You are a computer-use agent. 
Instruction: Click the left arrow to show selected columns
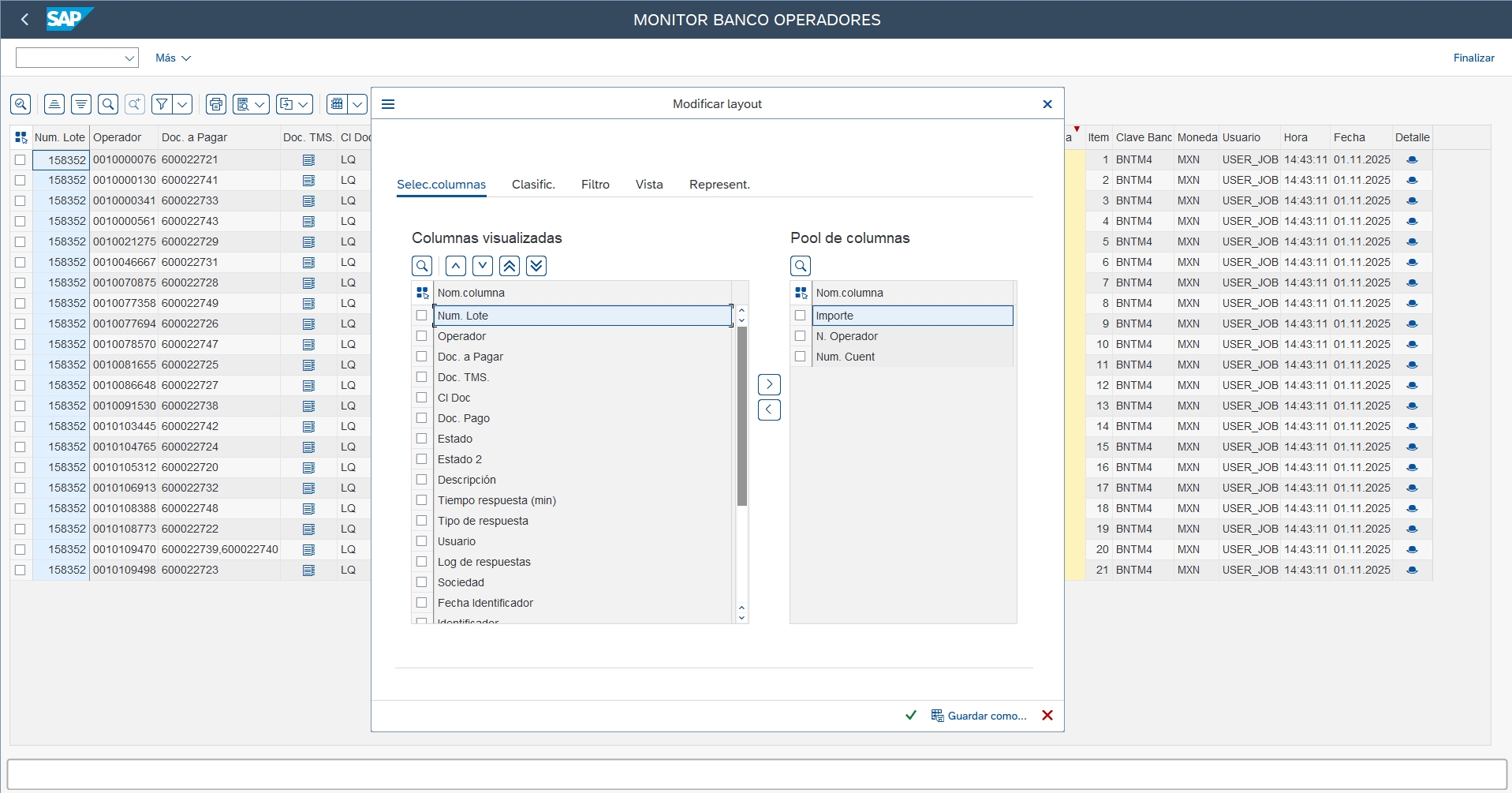(x=769, y=410)
